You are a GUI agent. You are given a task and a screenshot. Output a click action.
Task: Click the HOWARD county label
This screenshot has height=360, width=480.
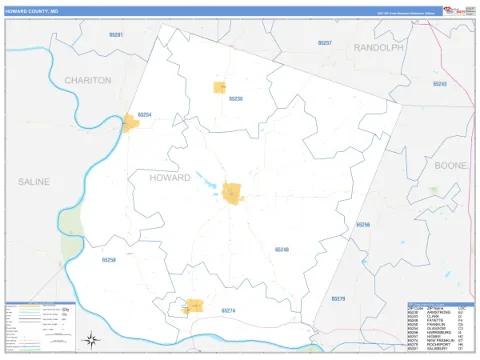click(170, 178)
